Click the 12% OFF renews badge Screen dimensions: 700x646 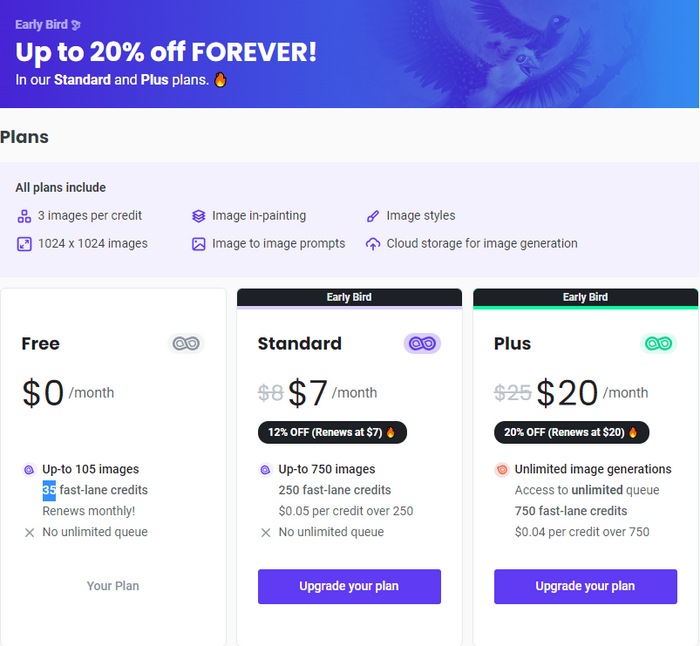(332, 432)
